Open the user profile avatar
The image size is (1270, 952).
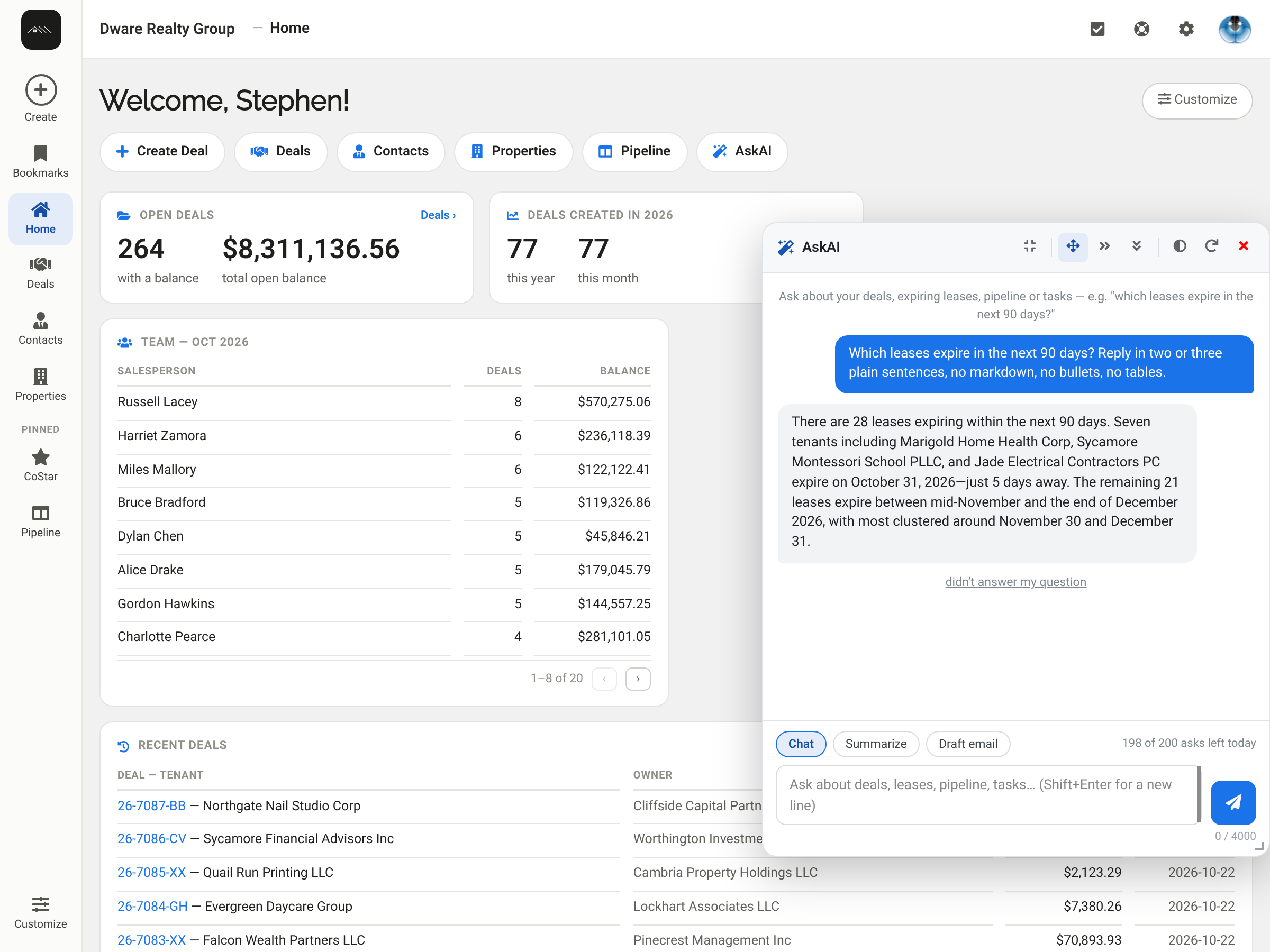coord(1235,29)
